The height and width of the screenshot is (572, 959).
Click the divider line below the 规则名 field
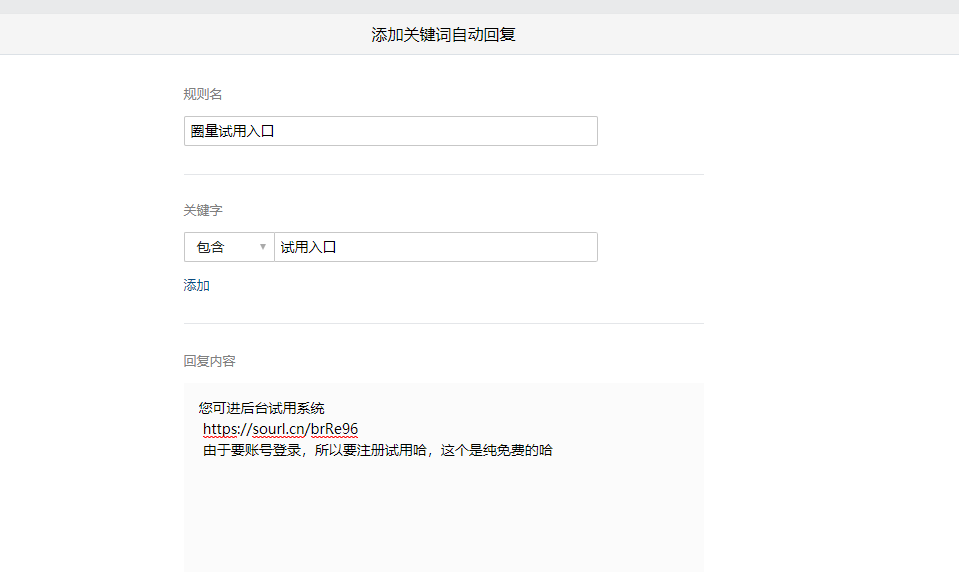pyautogui.click(x=443, y=174)
